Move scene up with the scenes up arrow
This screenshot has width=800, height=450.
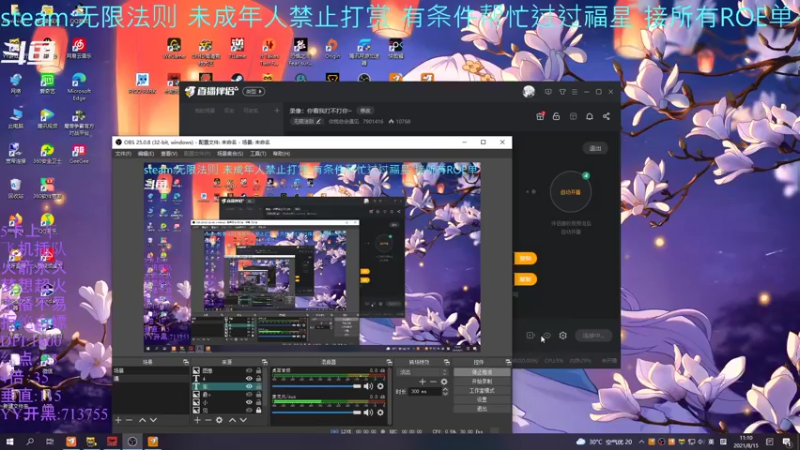(x=142, y=420)
